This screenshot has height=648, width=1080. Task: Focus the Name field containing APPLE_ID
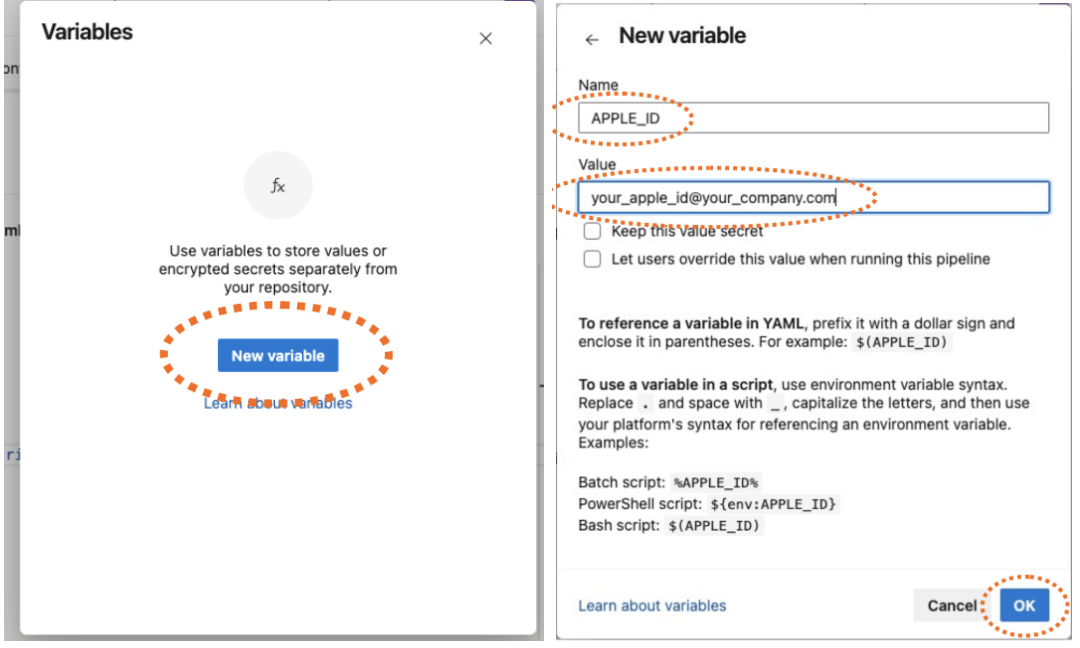point(813,118)
